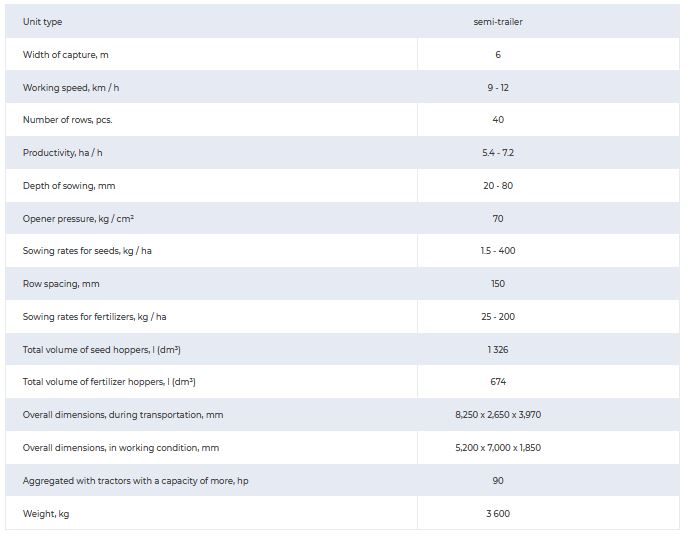Click the "Sowing rates for fertilizers" label
Viewport: 687px width, 548px height.
(x=95, y=317)
